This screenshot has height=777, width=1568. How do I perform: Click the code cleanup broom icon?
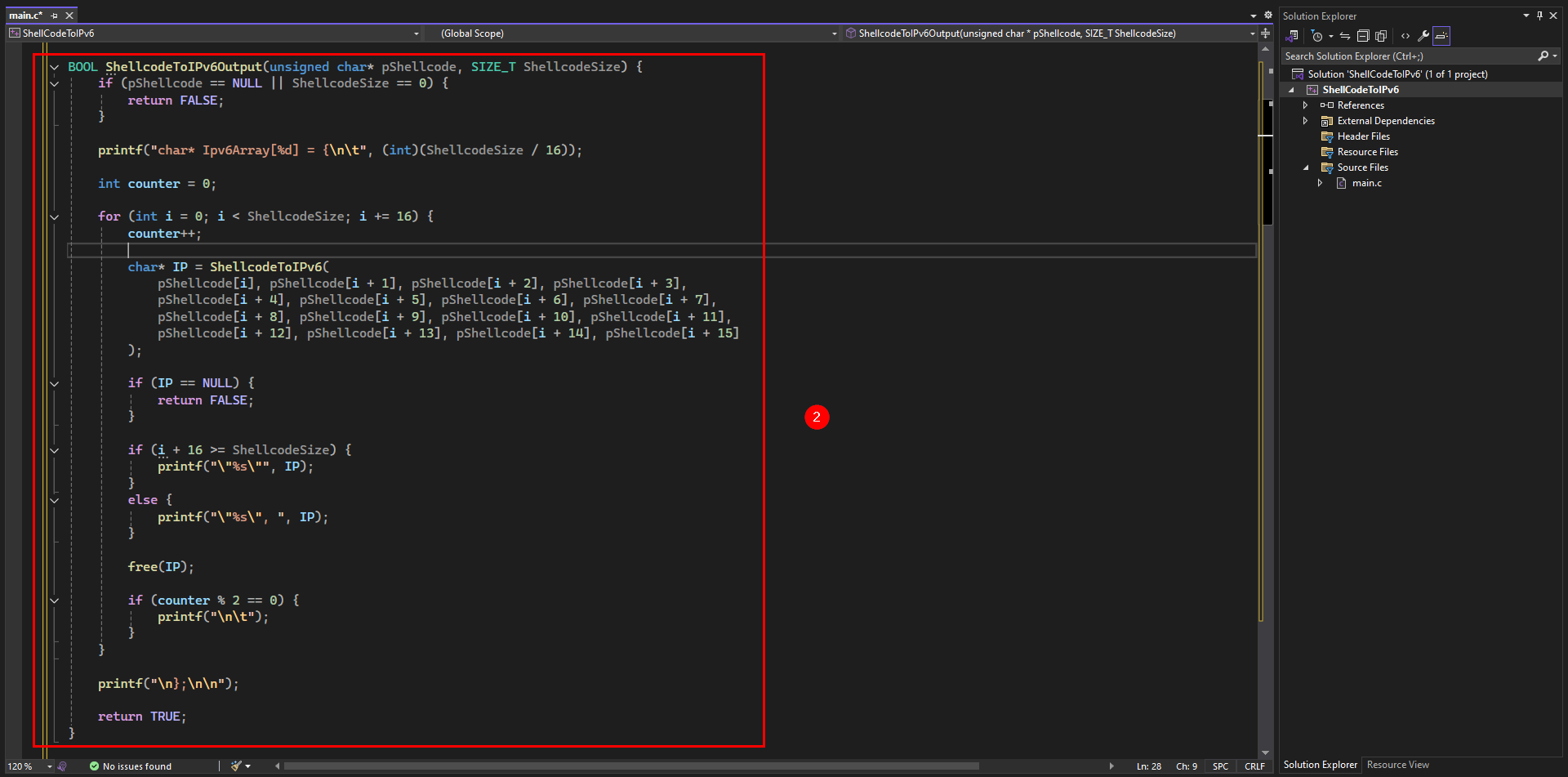[x=236, y=766]
